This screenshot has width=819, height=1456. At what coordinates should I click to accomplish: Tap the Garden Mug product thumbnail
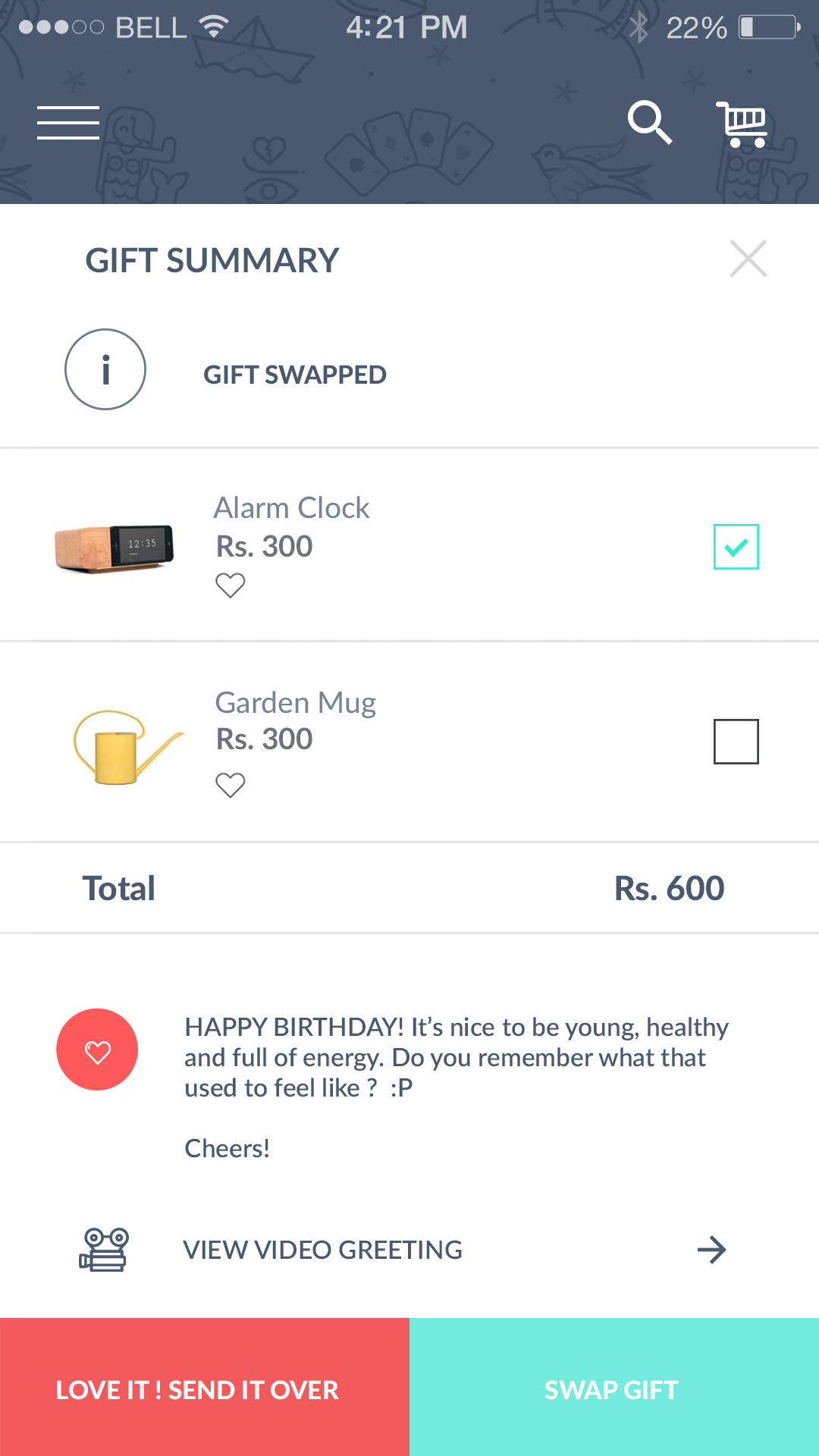(x=126, y=746)
